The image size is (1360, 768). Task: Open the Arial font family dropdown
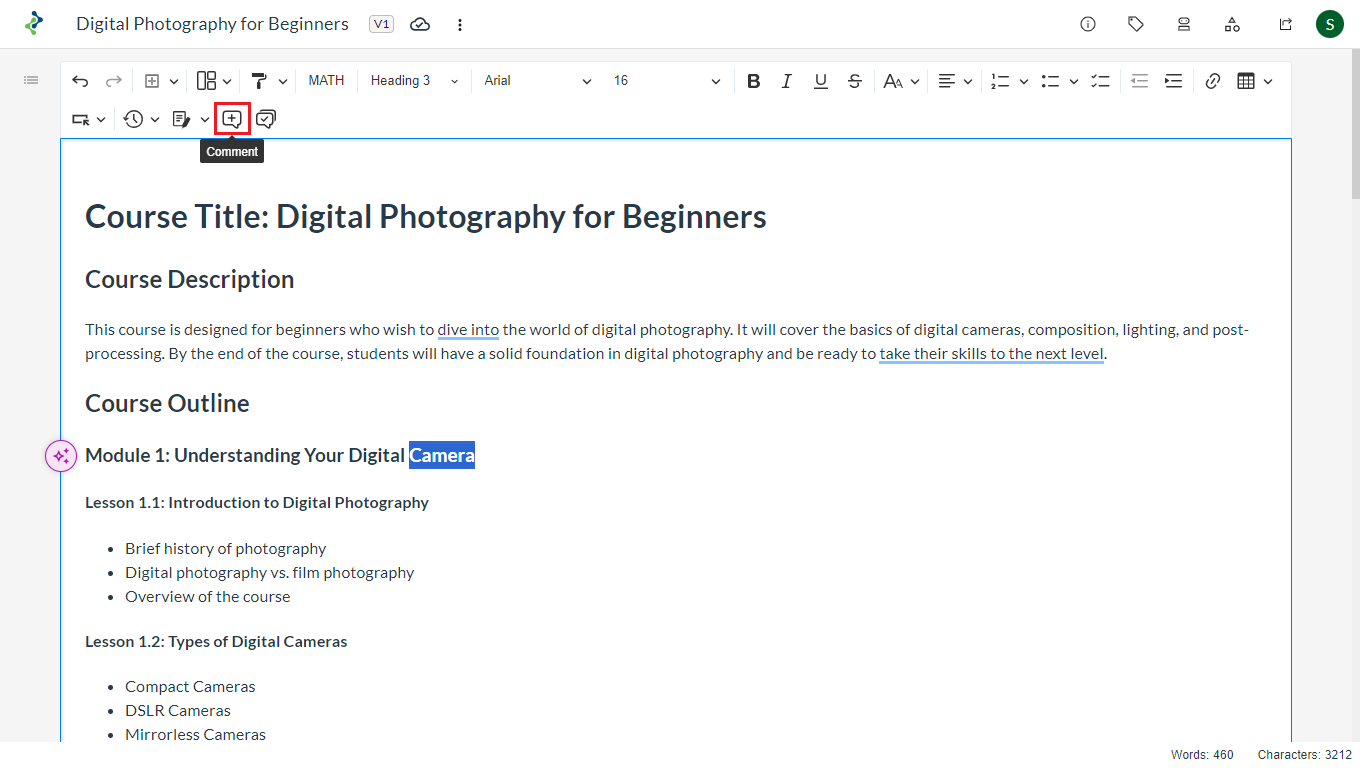pyautogui.click(x=537, y=81)
